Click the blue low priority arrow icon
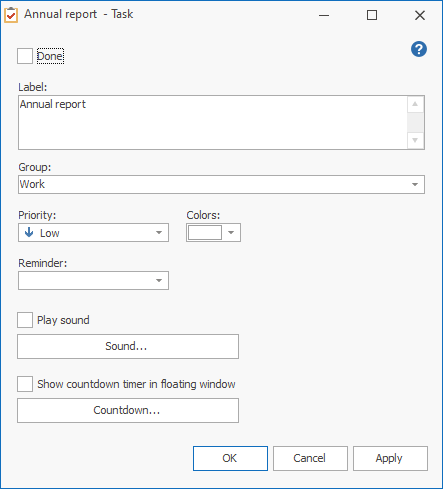The height and width of the screenshot is (489, 443). point(29,232)
